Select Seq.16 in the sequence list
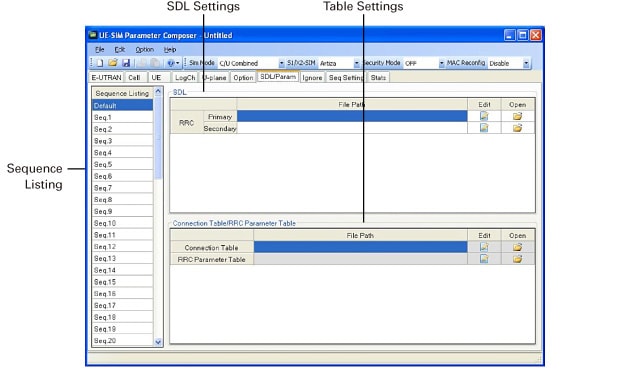The image size is (630, 386). [x=123, y=294]
